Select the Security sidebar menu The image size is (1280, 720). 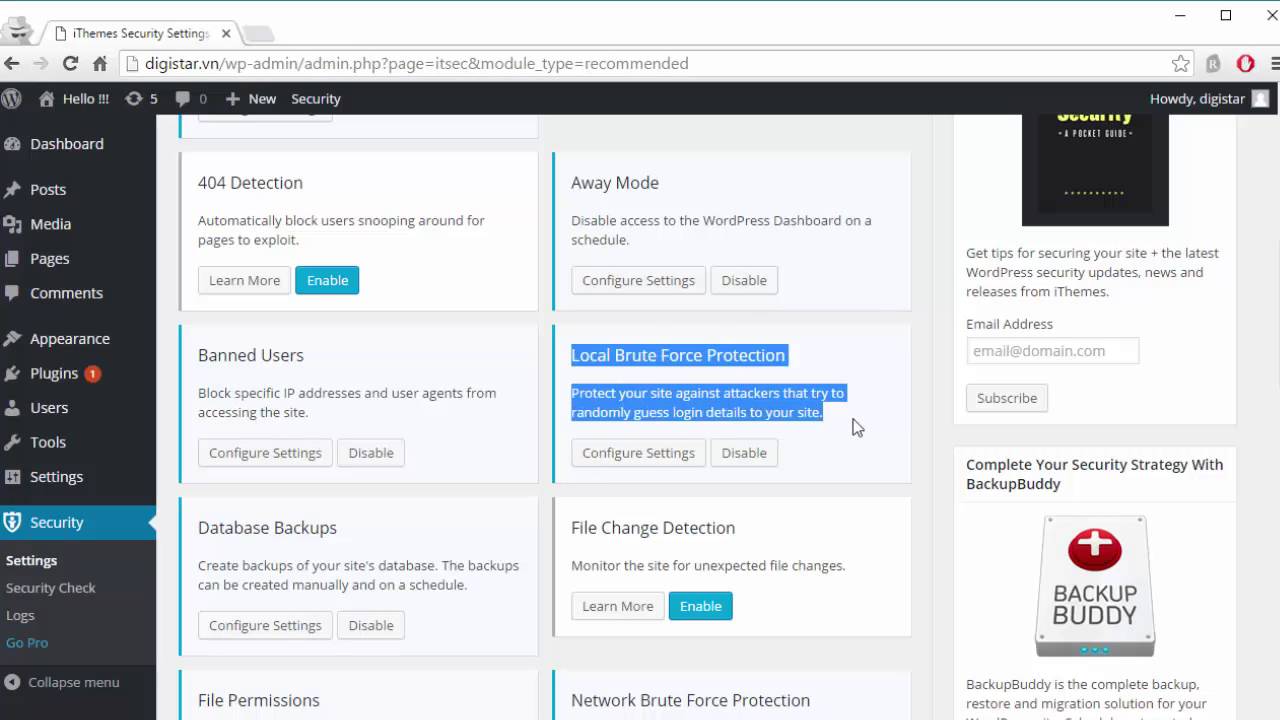78,522
